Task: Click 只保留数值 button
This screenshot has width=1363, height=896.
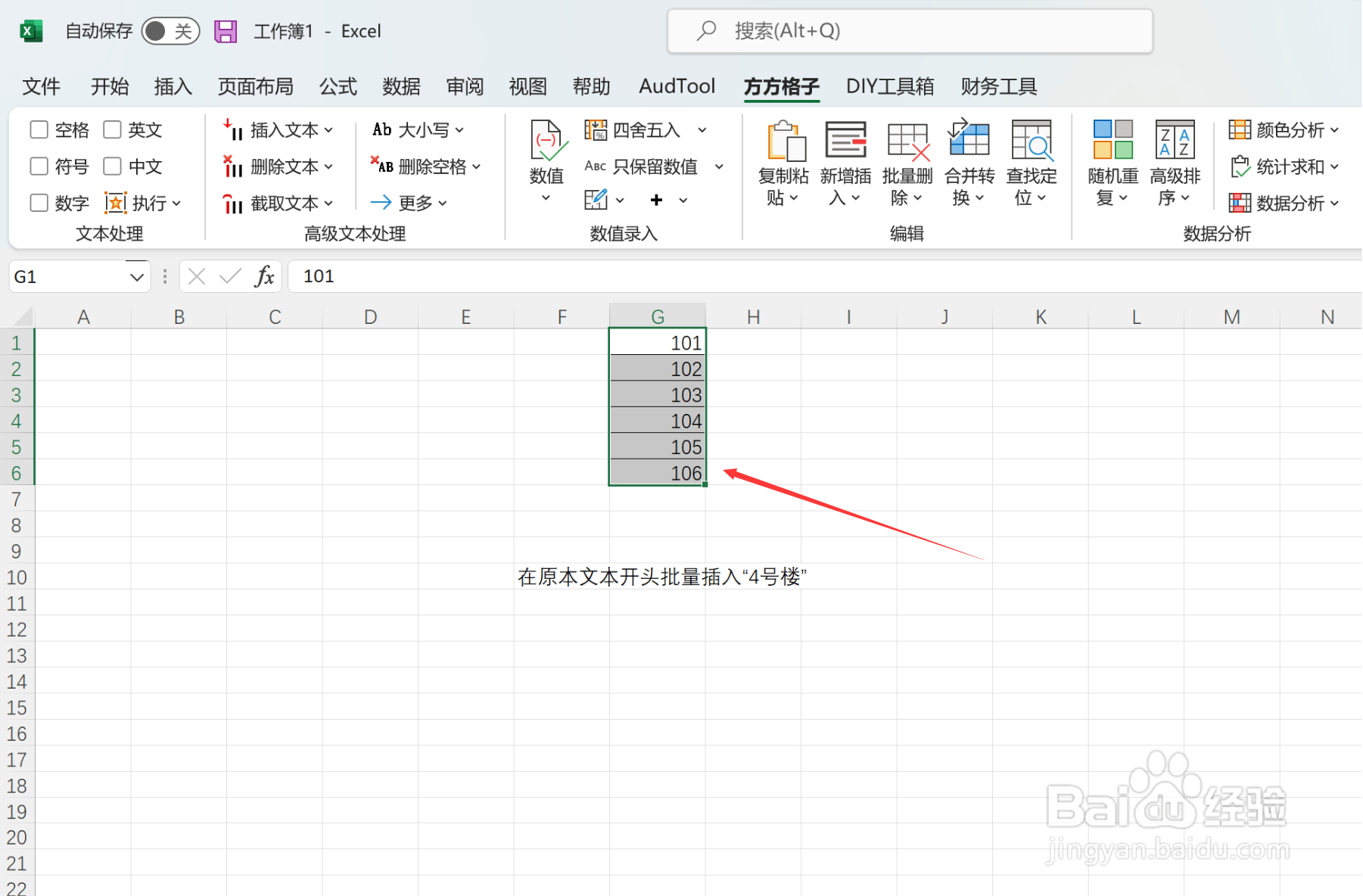Action: (x=642, y=166)
